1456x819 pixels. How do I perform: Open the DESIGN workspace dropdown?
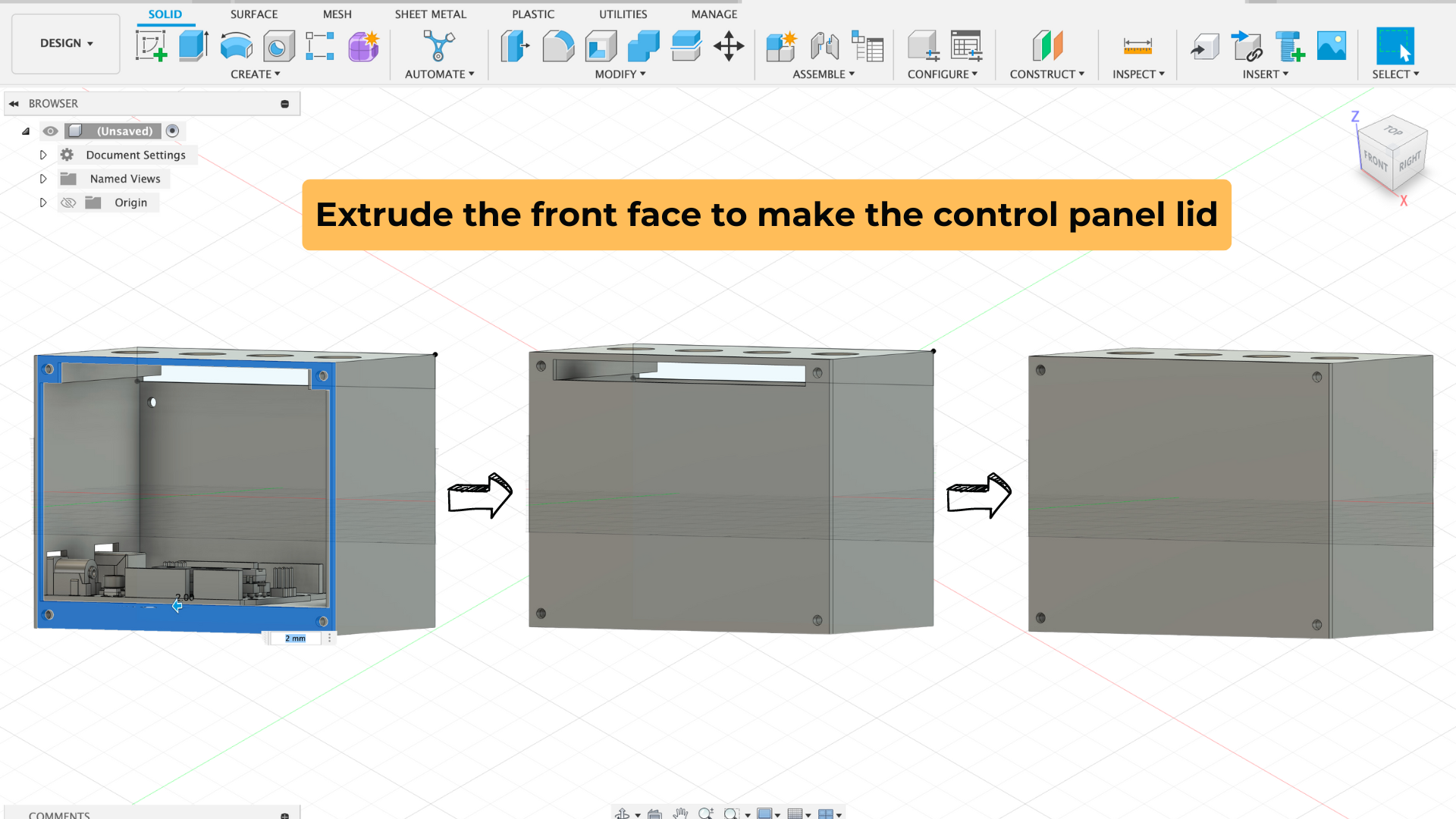(66, 43)
